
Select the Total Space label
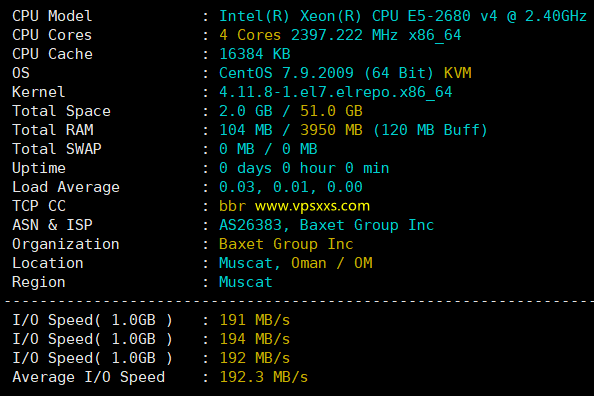[61, 111]
